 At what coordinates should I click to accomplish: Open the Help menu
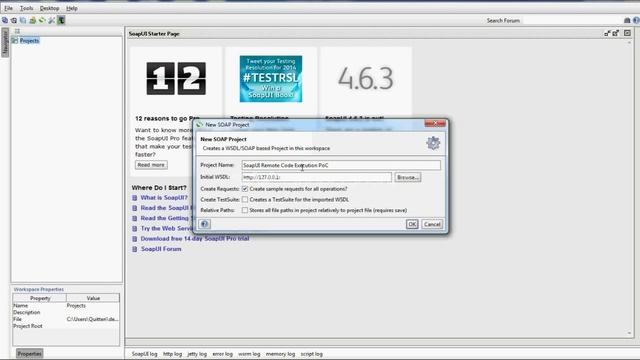click(x=72, y=8)
